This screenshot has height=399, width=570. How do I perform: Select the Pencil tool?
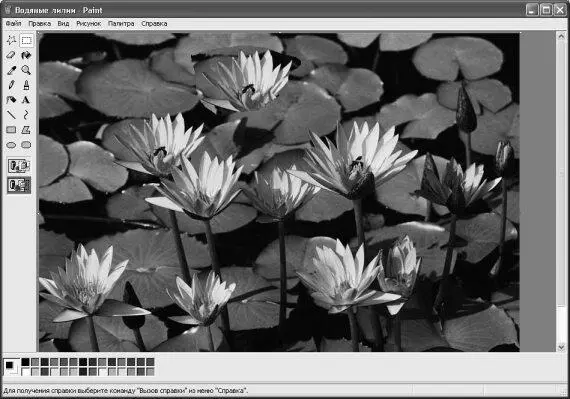click(11, 85)
